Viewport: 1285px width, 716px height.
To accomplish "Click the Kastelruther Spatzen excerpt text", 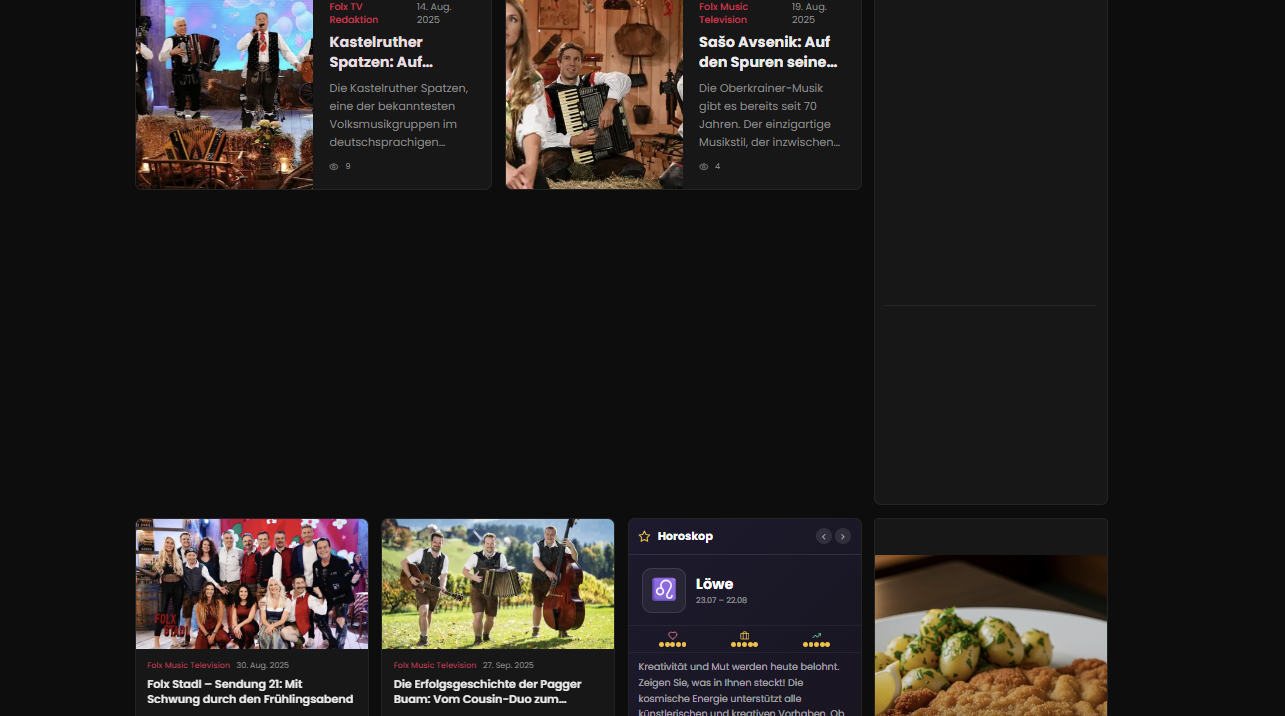I will click(399, 115).
